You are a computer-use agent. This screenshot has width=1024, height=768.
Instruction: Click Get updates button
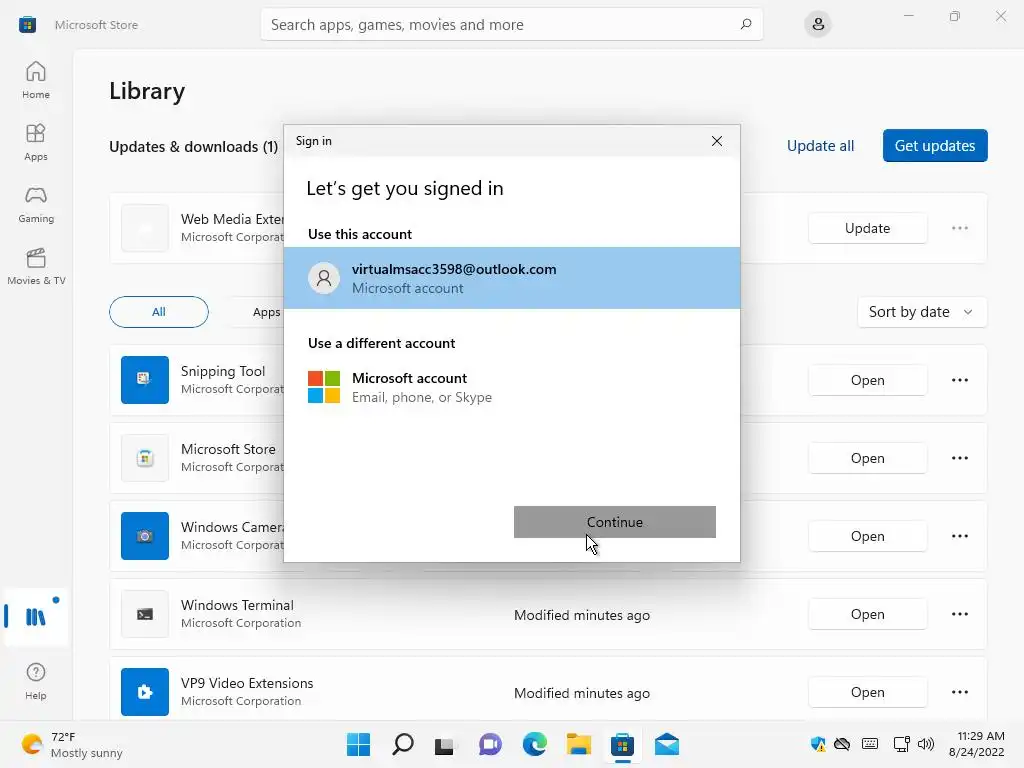click(x=935, y=146)
